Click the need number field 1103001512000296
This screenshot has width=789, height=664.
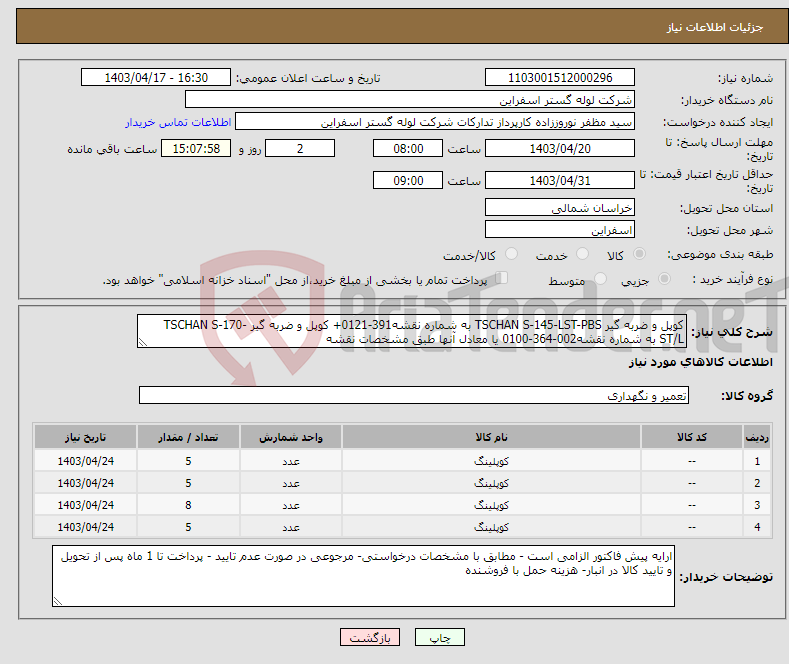(560, 77)
